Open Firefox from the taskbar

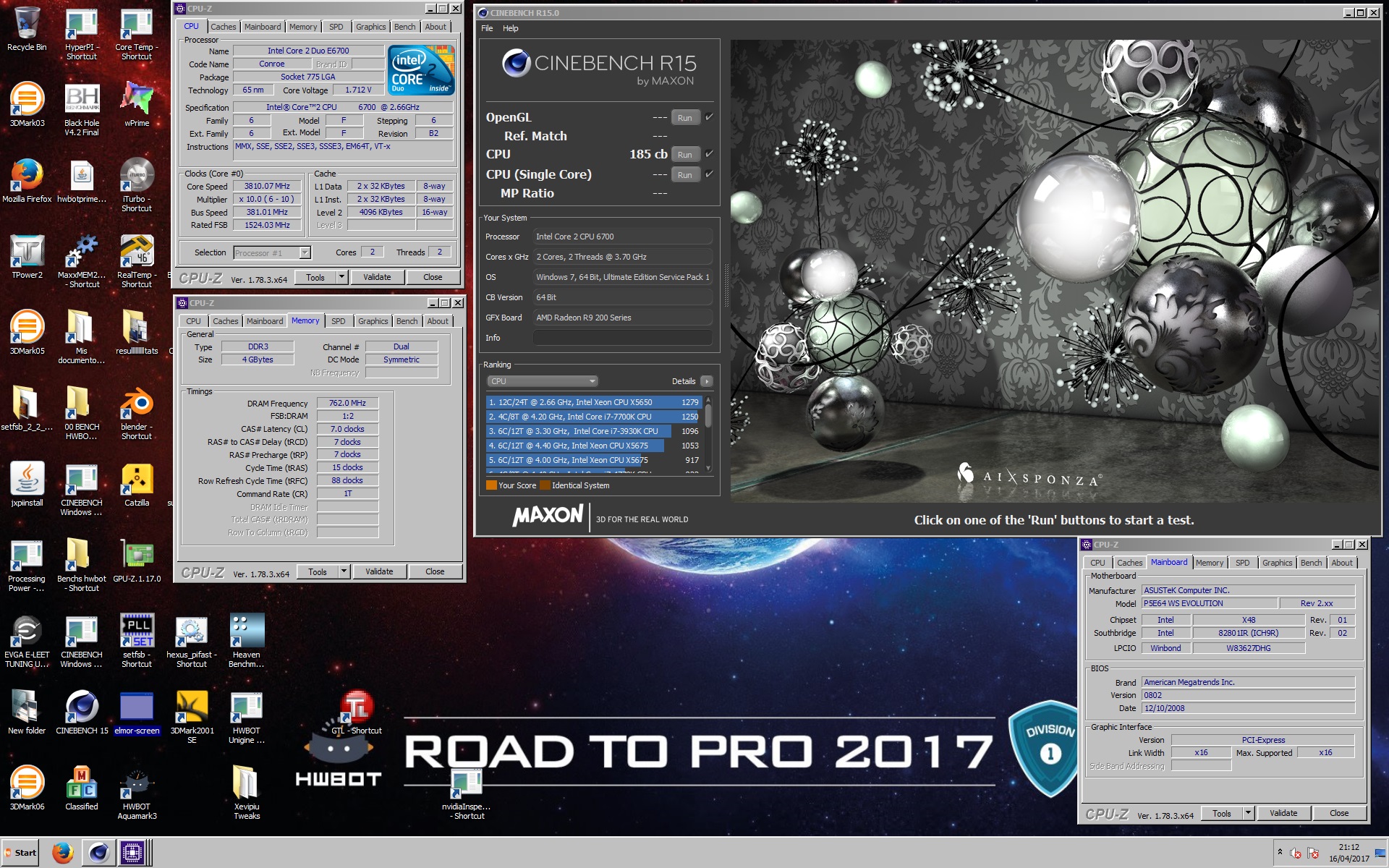pos(63,853)
